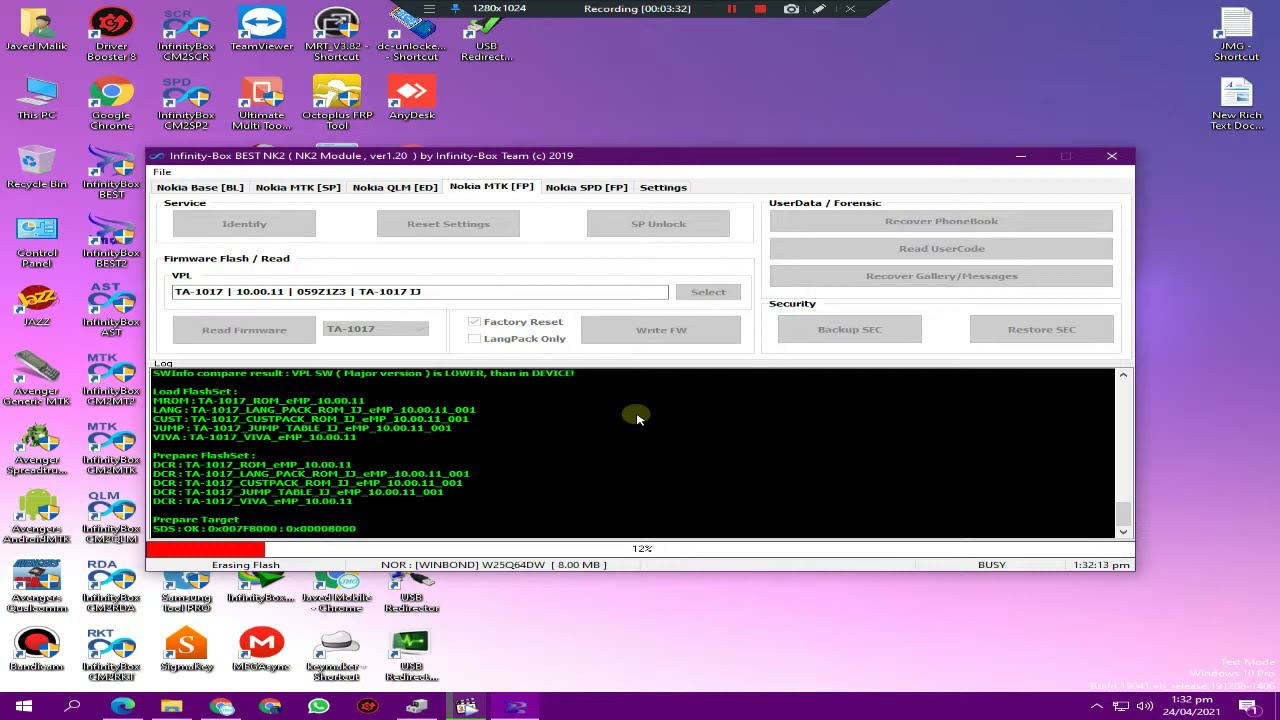Open the Recycle Bin icon
The image size is (1280, 720).
(x=37, y=168)
